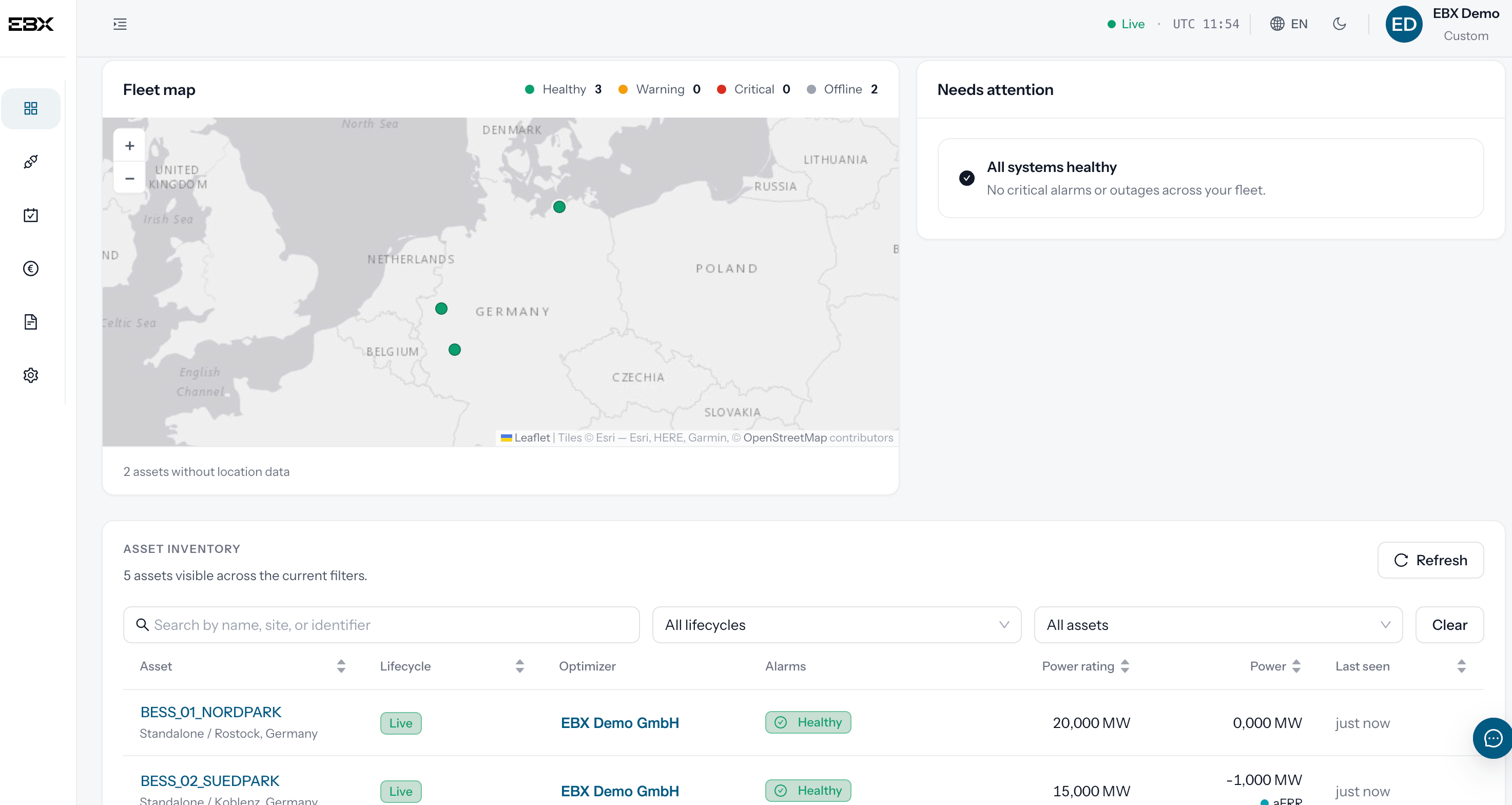Image resolution: width=1512 pixels, height=805 pixels.
Task: Open the All assets dropdown
Action: pos(1218,625)
